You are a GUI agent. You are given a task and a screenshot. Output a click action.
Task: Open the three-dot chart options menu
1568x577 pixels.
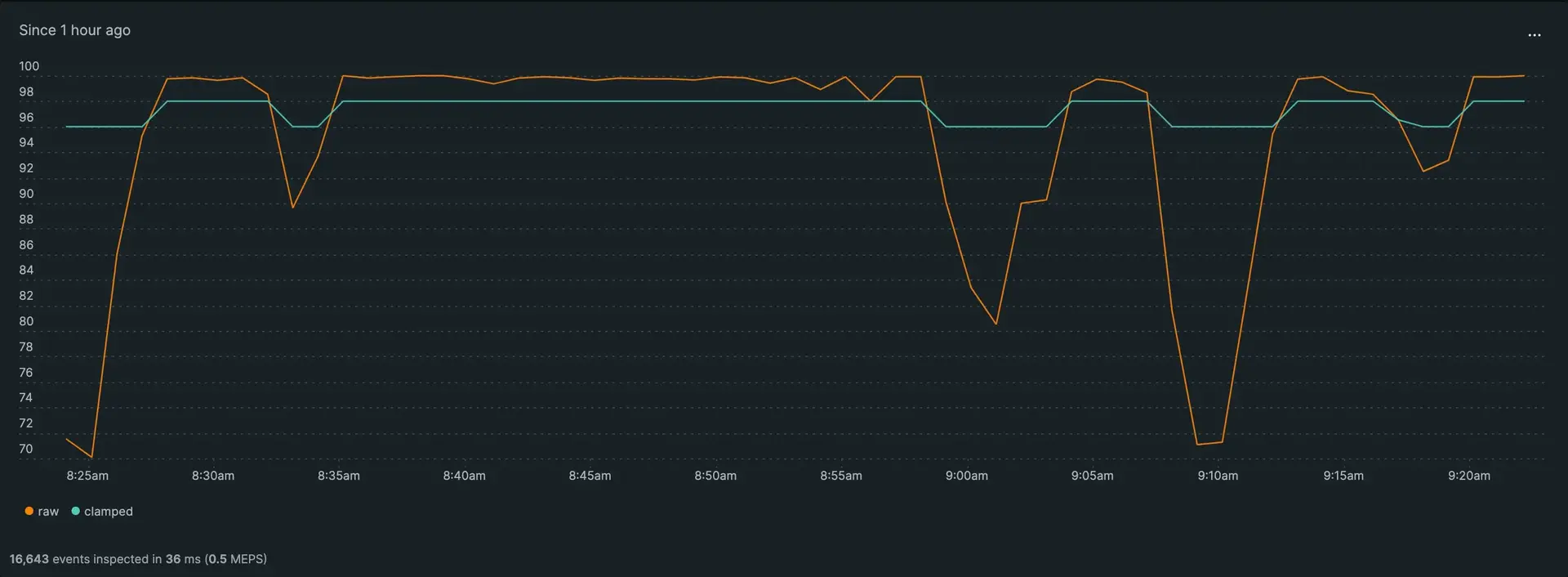point(1534,35)
